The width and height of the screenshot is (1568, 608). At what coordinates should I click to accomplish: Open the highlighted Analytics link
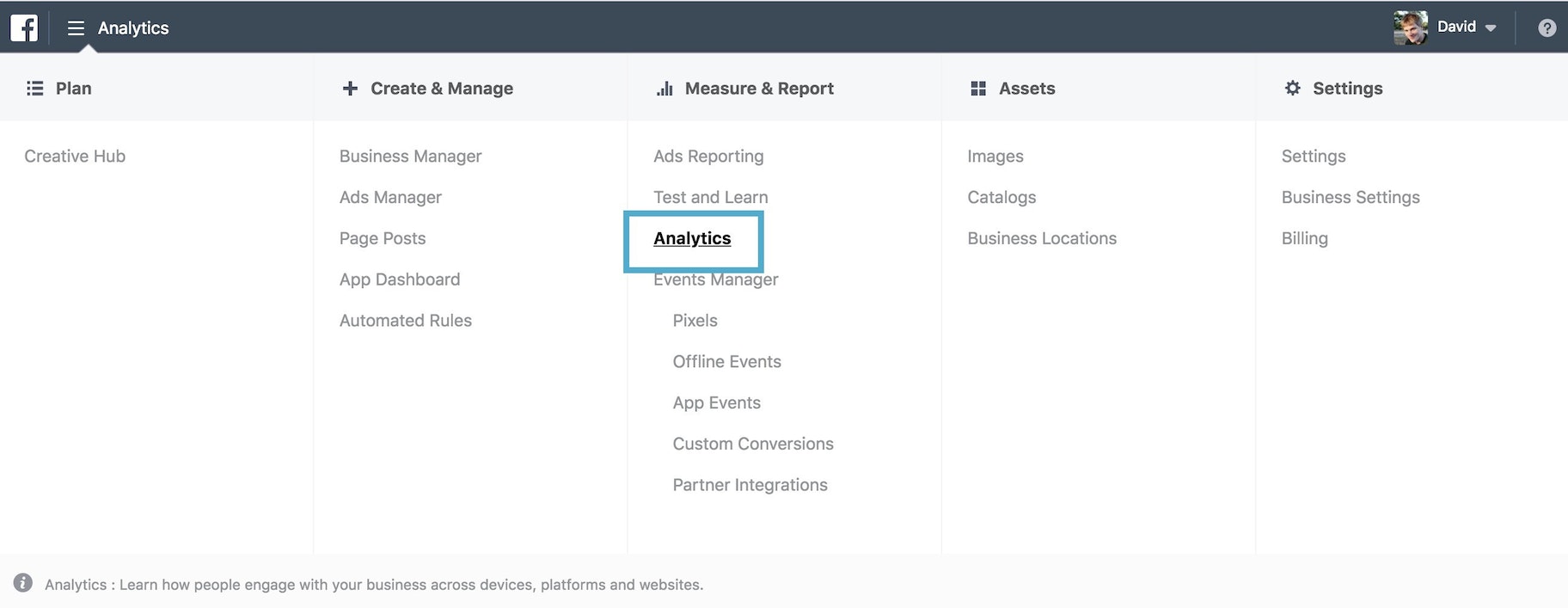(x=692, y=239)
